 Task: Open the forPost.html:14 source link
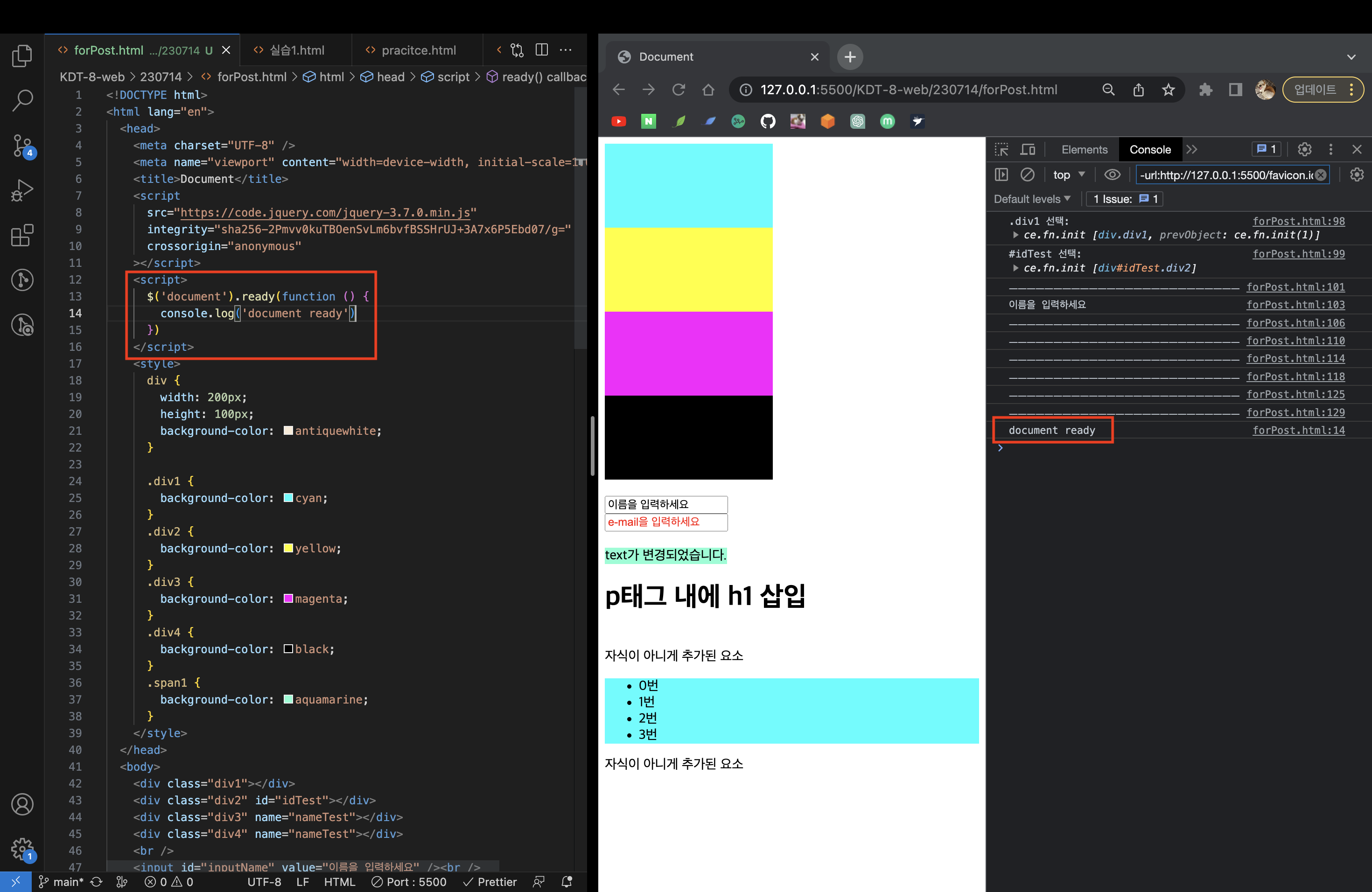point(1298,430)
